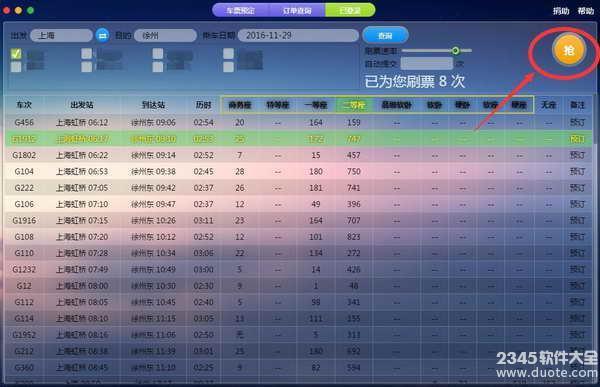600x387 pixels.
Task: Click the red close window dot
Action: [6, 10]
